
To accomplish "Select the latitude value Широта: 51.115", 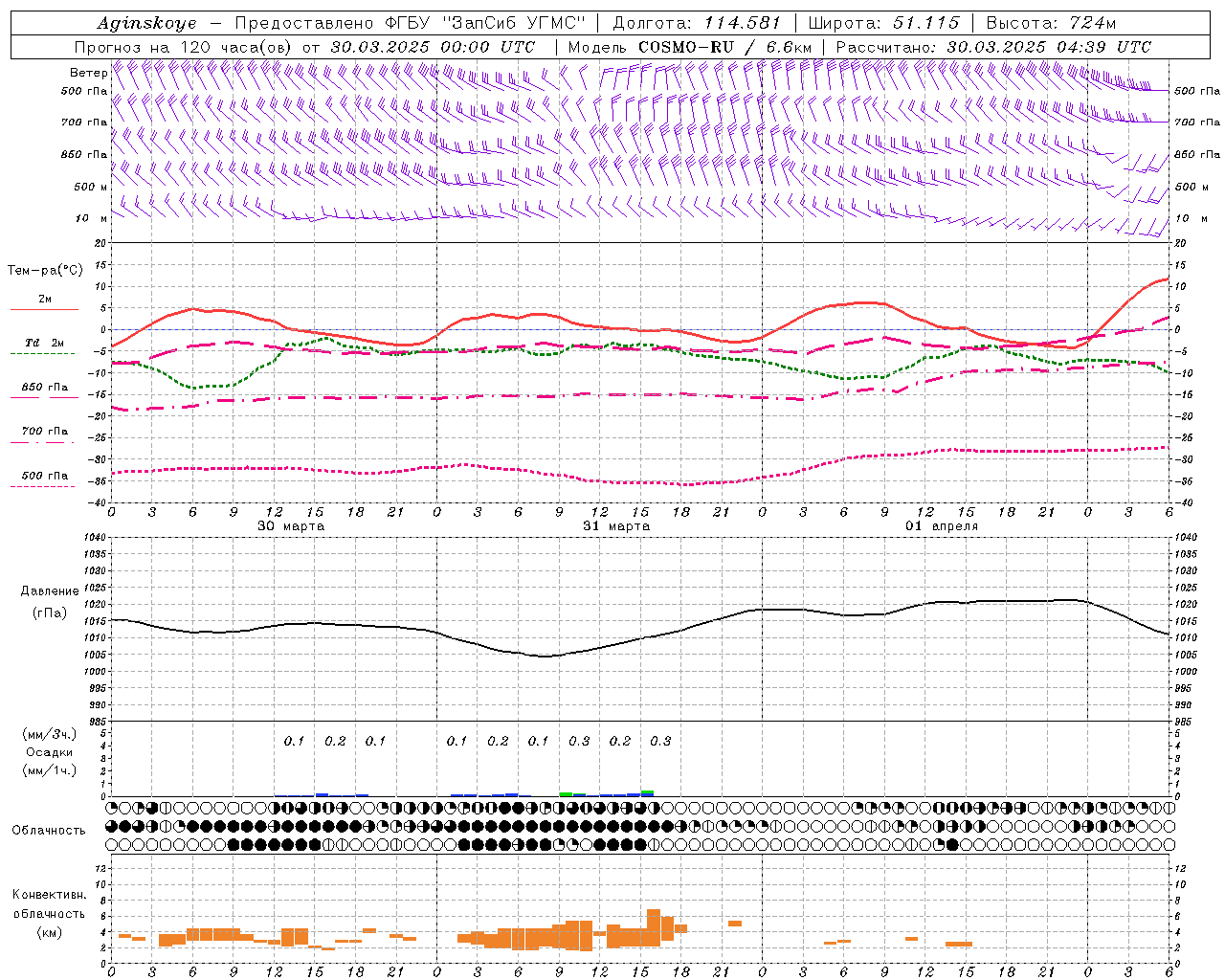I will pyautogui.click(x=884, y=23).
